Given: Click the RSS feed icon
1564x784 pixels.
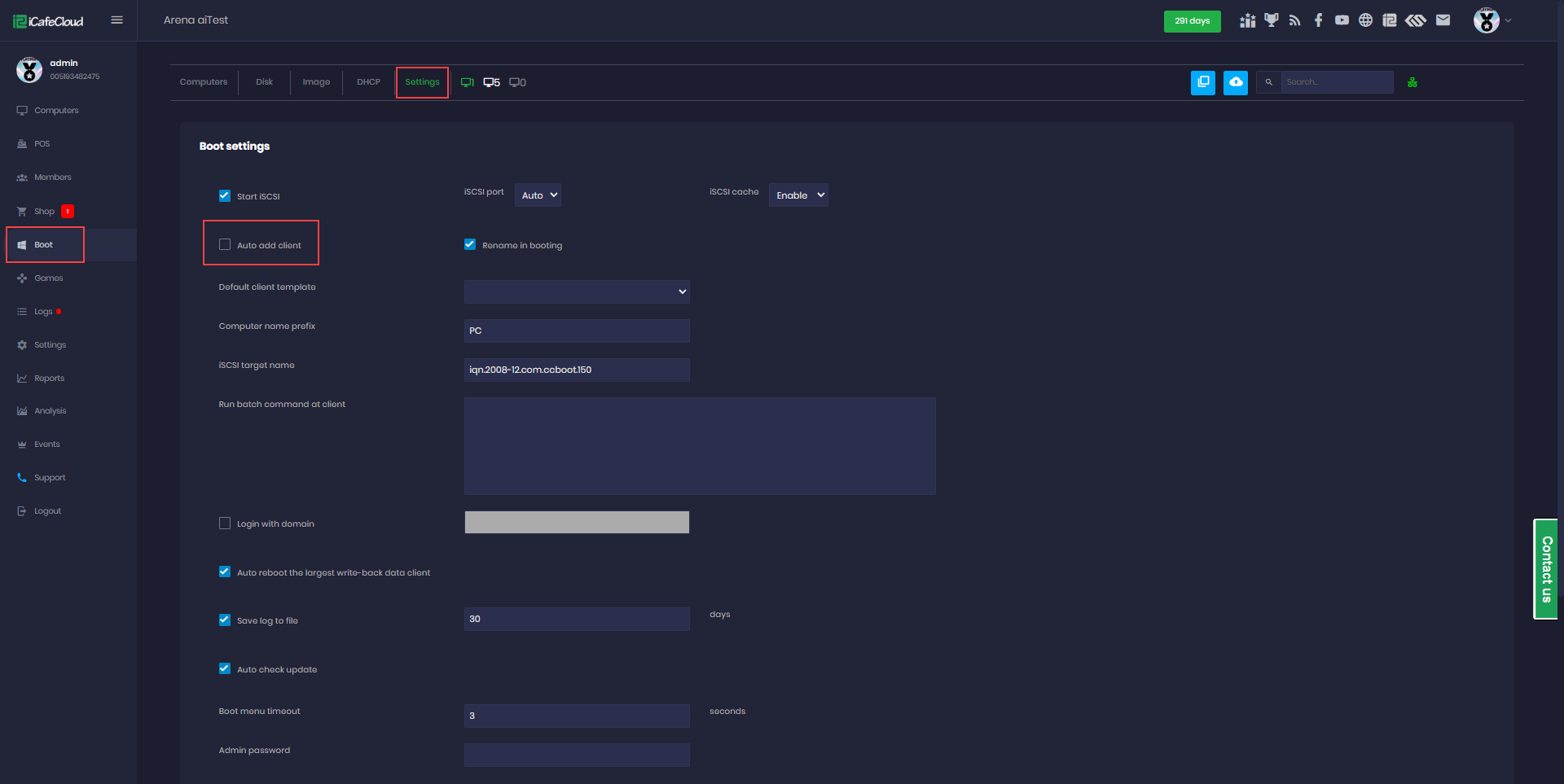Looking at the screenshot, I should [1294, 20].
